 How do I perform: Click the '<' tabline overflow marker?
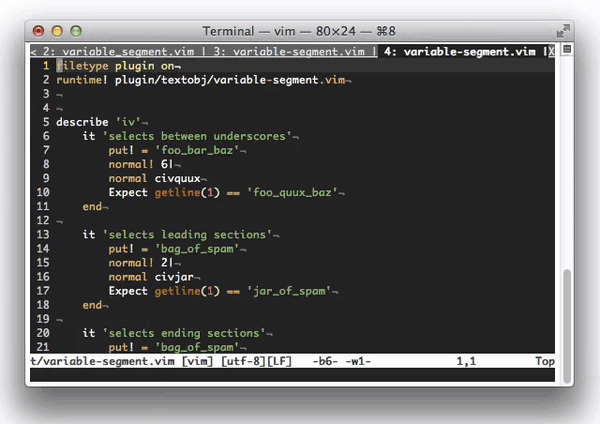[x=33, y=51]
